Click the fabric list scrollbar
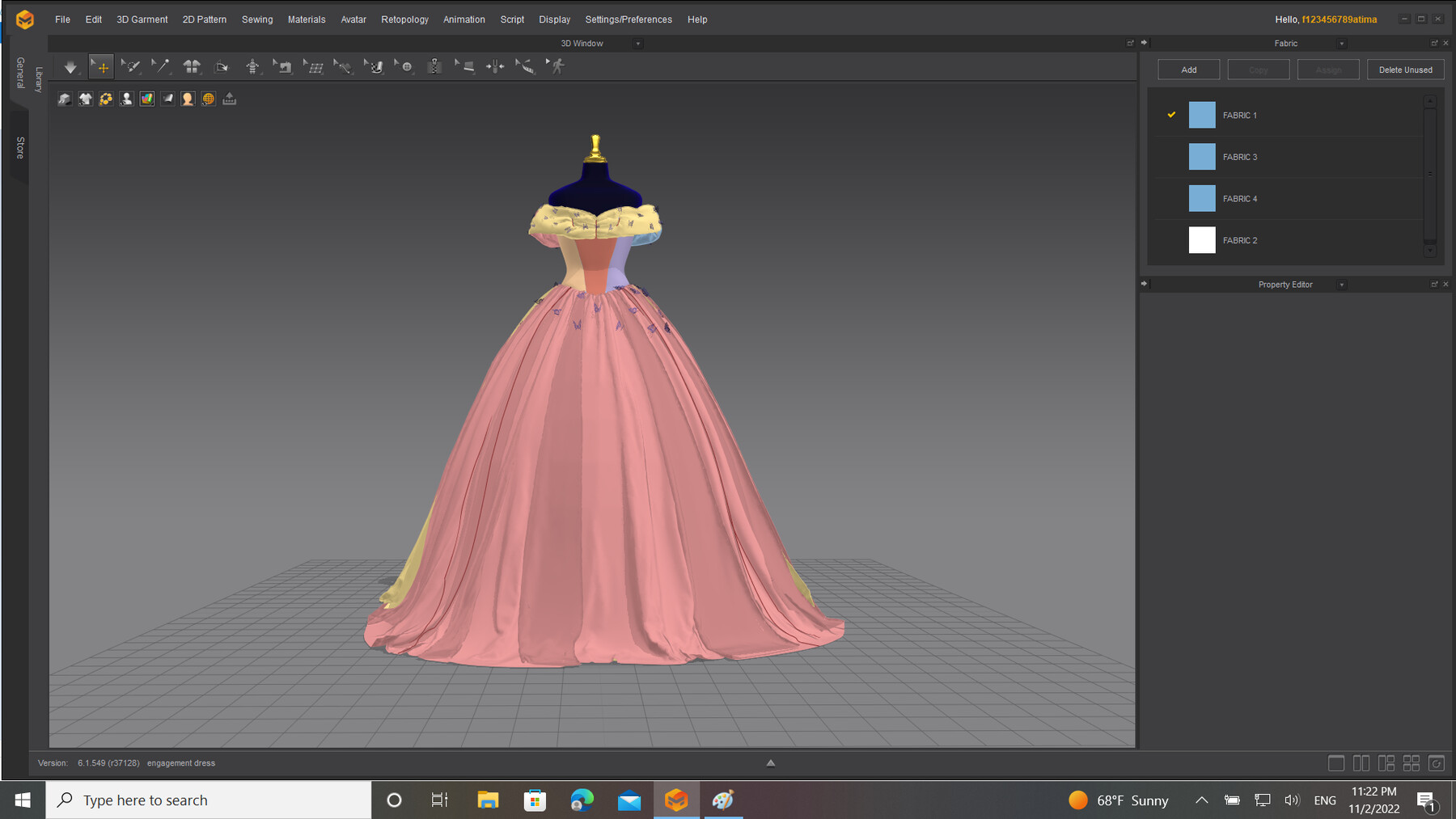The height and width of the screenshot is (819, 1456). pos(1428,174)
